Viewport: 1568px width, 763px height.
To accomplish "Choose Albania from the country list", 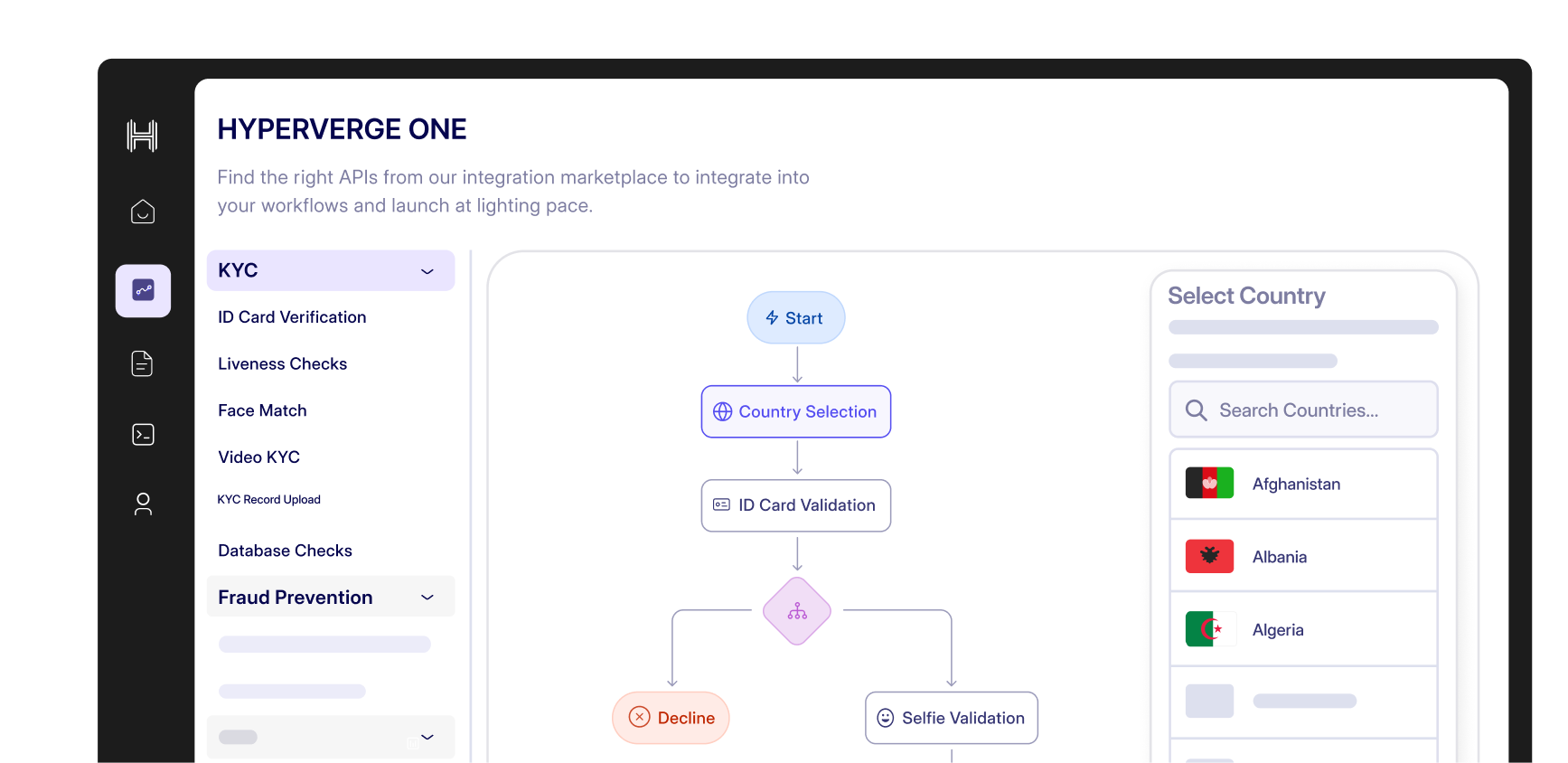I will tap(1303, 556).
